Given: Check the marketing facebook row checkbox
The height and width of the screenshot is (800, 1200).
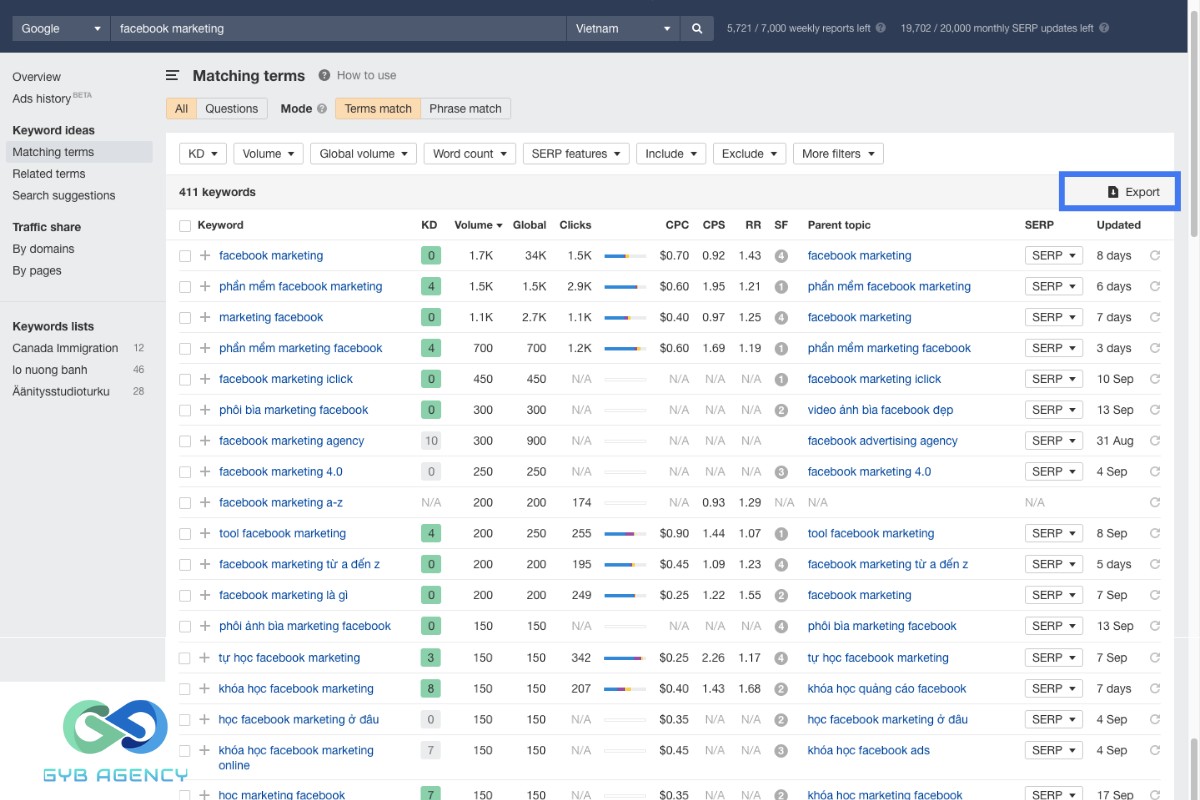Looking at the screenshot, I should click(x=185, y=317).
